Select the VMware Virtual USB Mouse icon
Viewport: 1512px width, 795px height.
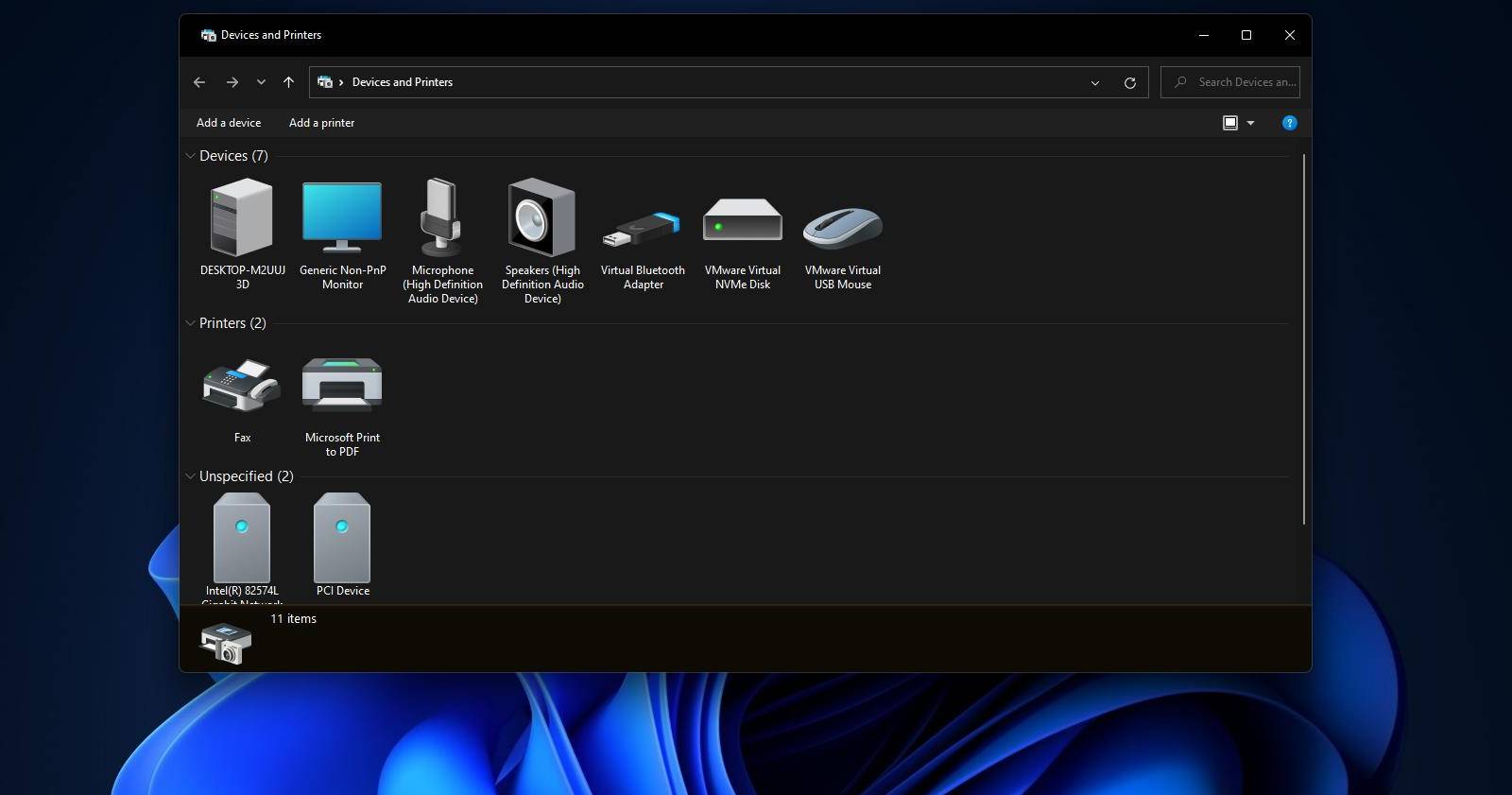coord(843,227)
